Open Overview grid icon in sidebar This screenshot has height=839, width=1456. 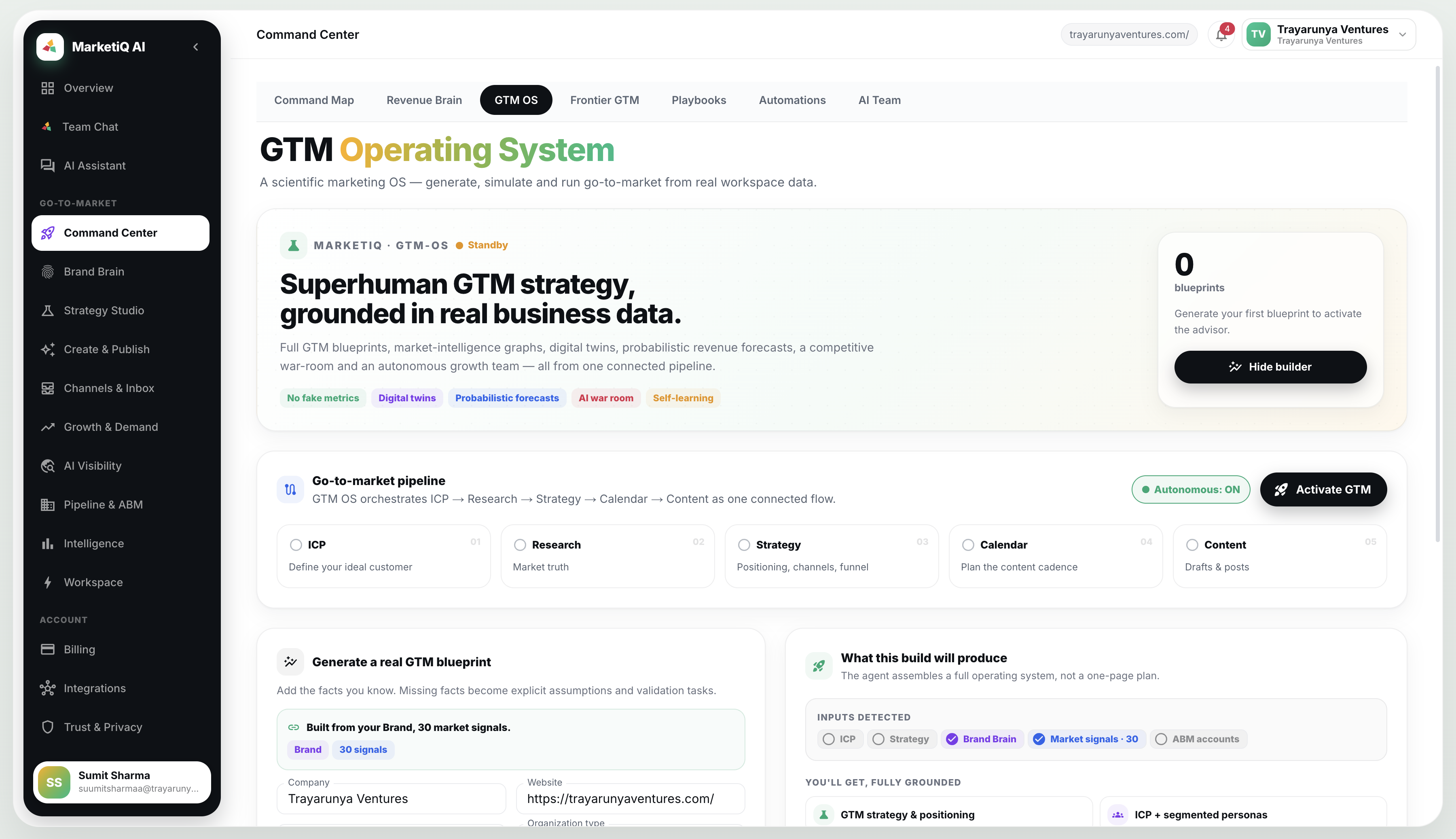(x=48, y=88)
